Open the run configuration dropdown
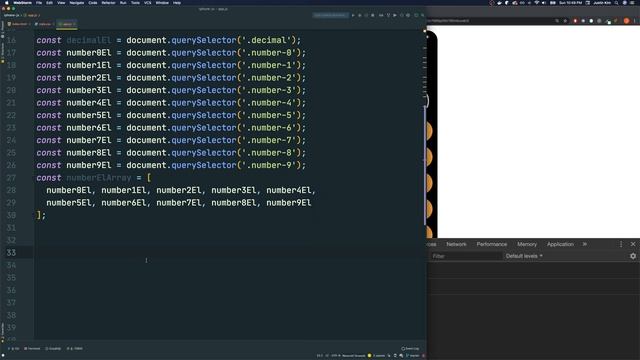The height and width of the screenshot is (360, 640). click(x=330, y=15)
